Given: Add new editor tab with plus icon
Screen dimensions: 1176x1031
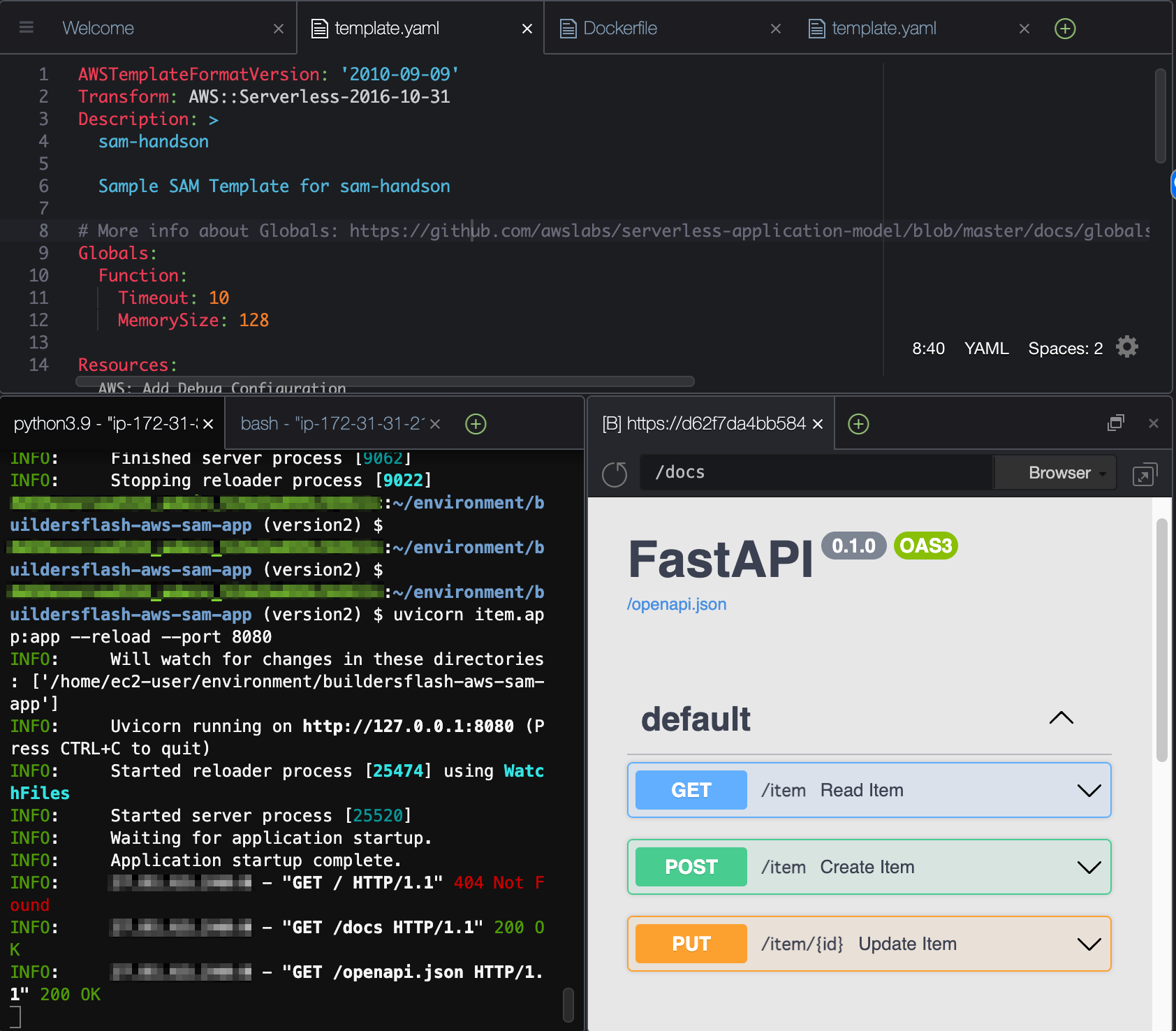Looking at the screenshot, I should coord(1065,29).
